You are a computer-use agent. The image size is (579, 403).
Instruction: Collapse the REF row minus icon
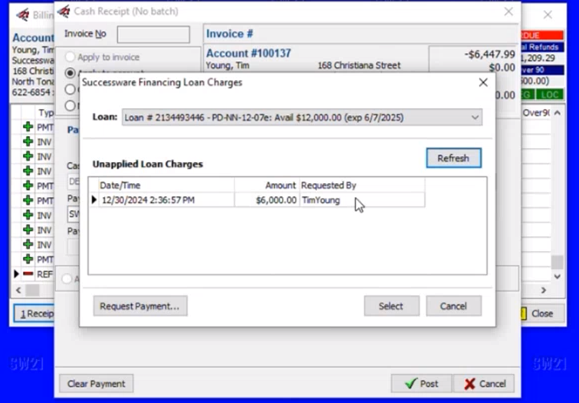point(28,274)
